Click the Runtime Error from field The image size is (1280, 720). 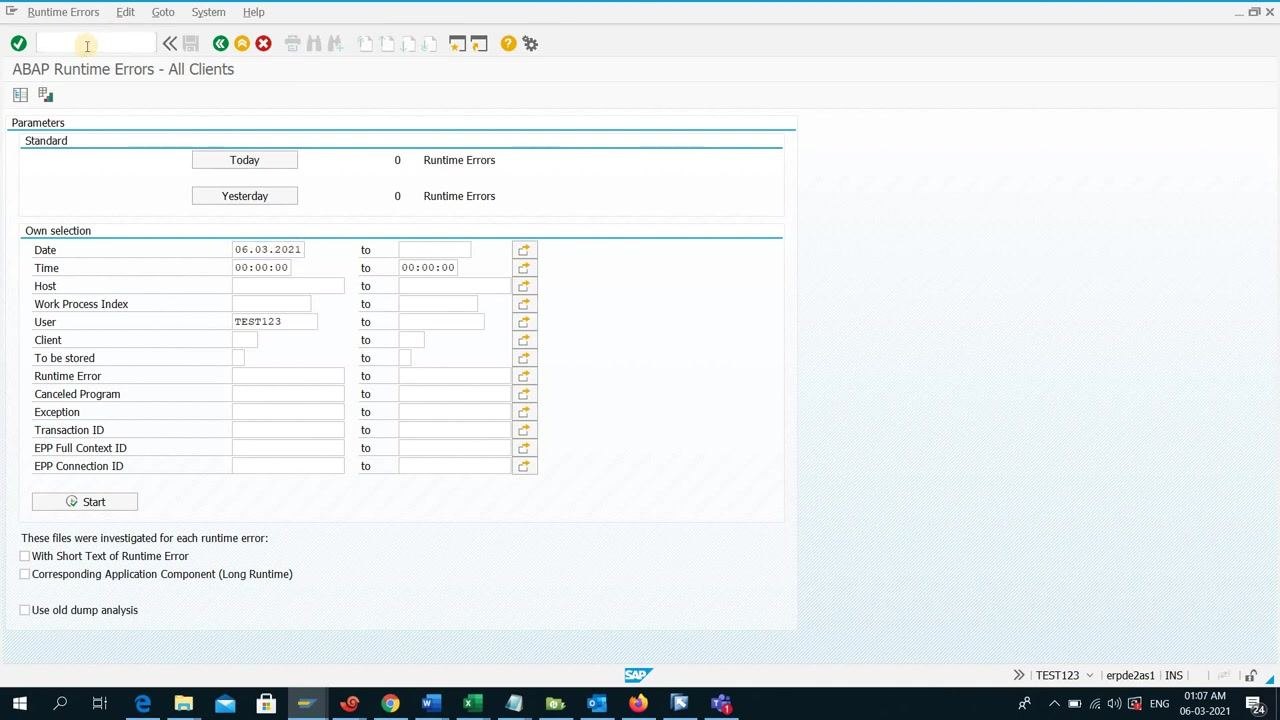click(x=288, y=376)
